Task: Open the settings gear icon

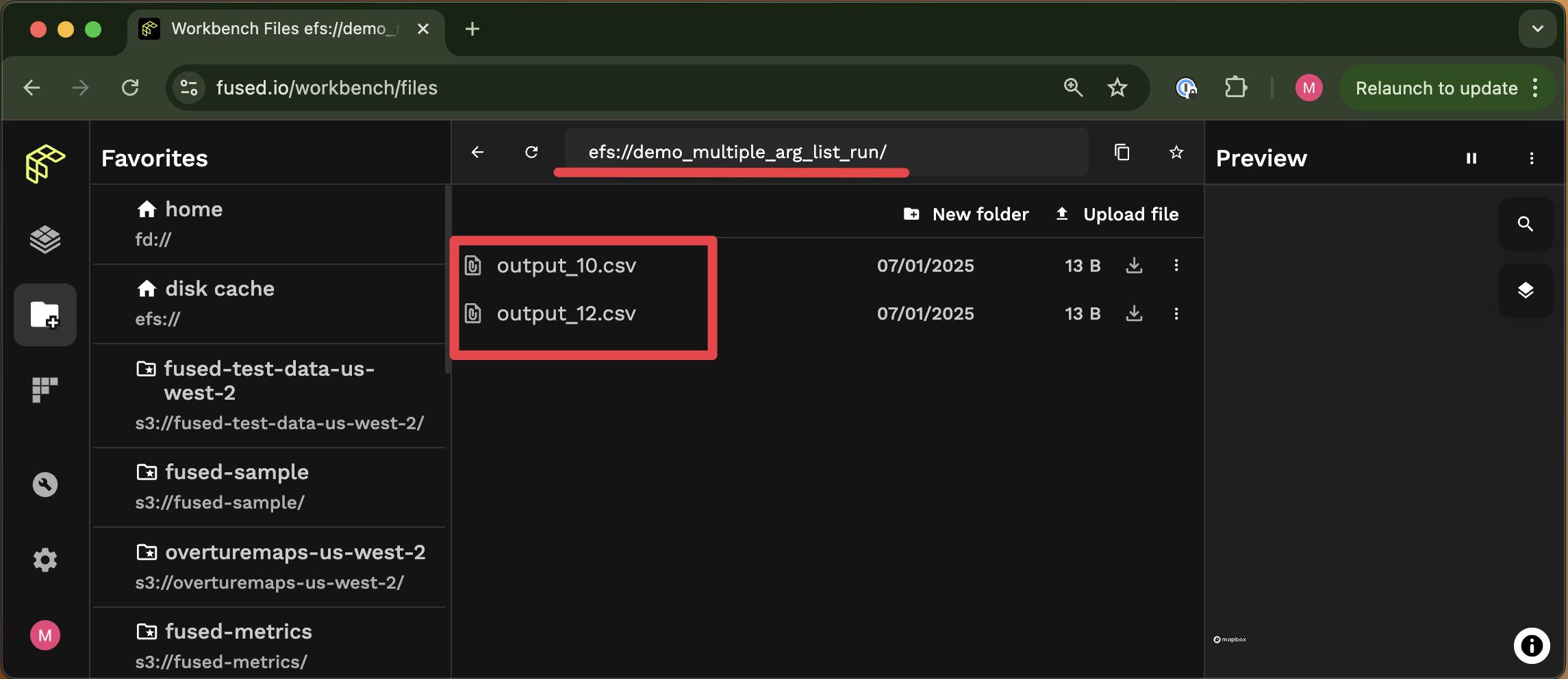Action: click(x=44, y=559)
